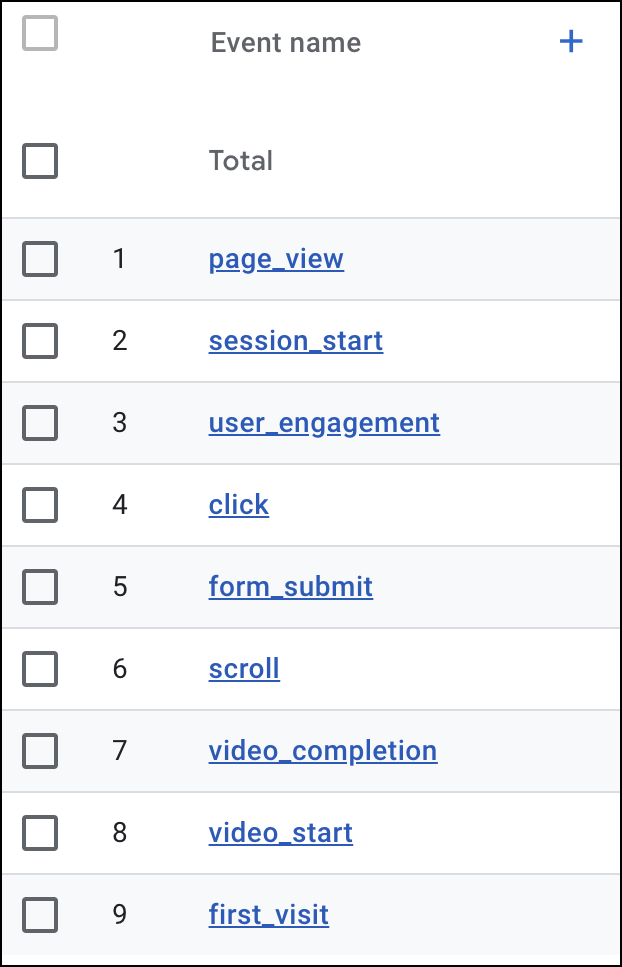Click the Event name column header

point(286,43)
